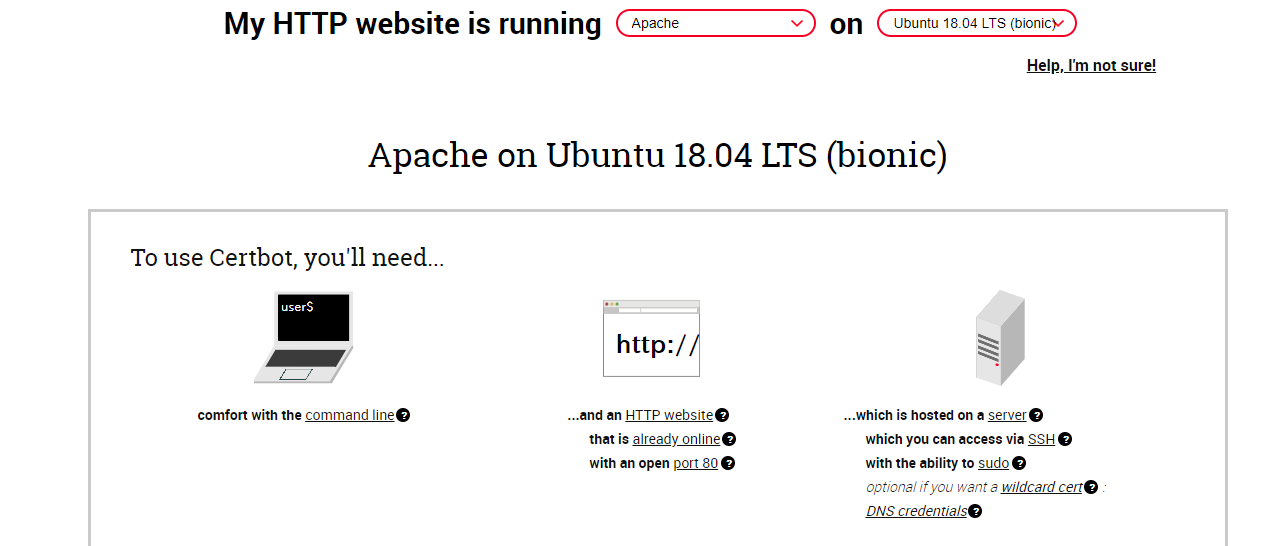
Task: Click the help icon beside wildcard cert
Action: [1091, 487]
